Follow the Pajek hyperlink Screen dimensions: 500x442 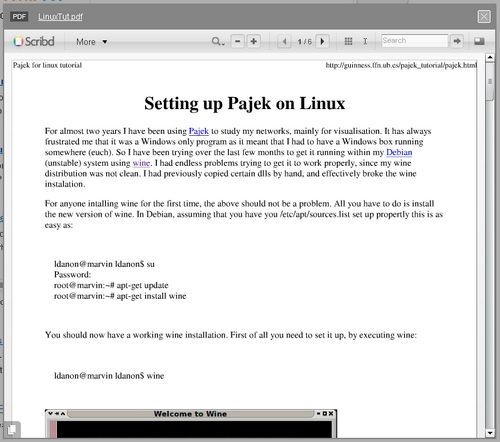point(199,131)
